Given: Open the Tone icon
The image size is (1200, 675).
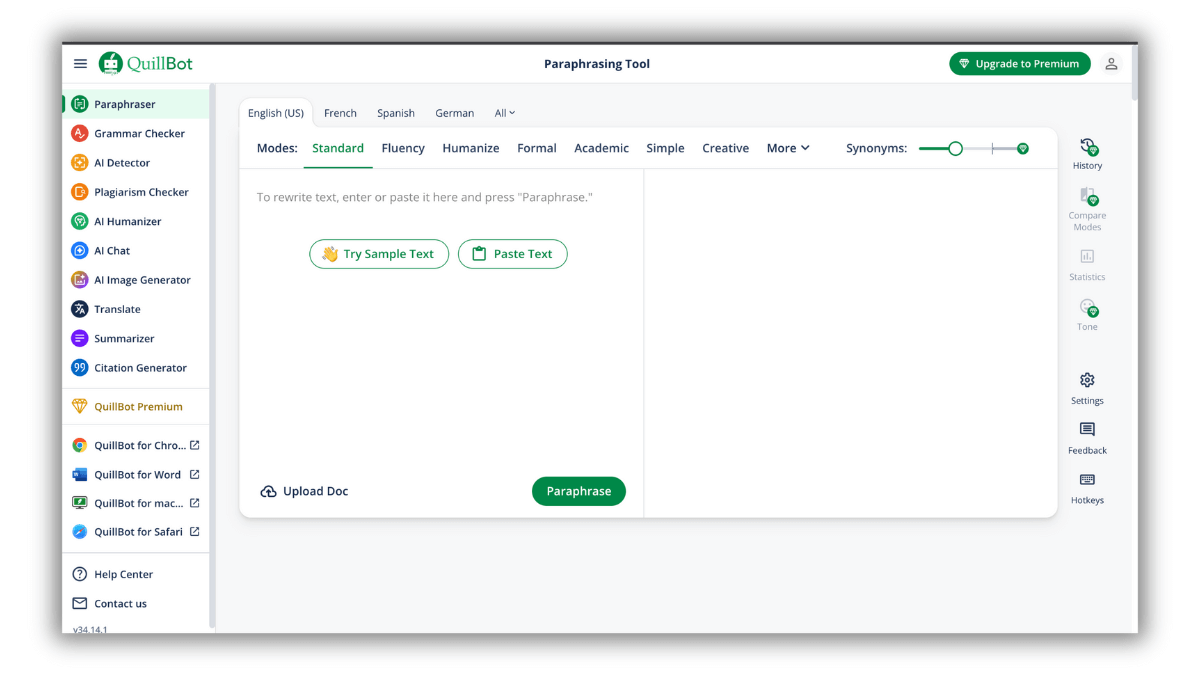Looking at the screenshot, I should (x=1088, y=307).
